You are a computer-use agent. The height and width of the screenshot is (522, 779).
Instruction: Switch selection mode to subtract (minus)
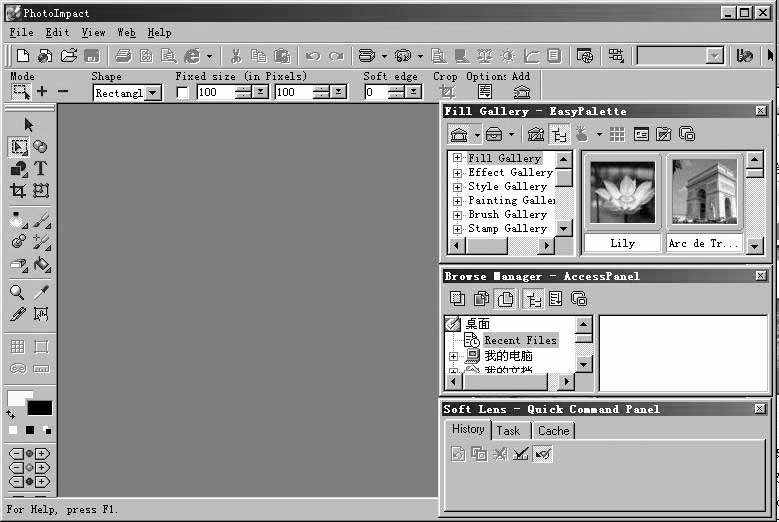coord(63,92)
